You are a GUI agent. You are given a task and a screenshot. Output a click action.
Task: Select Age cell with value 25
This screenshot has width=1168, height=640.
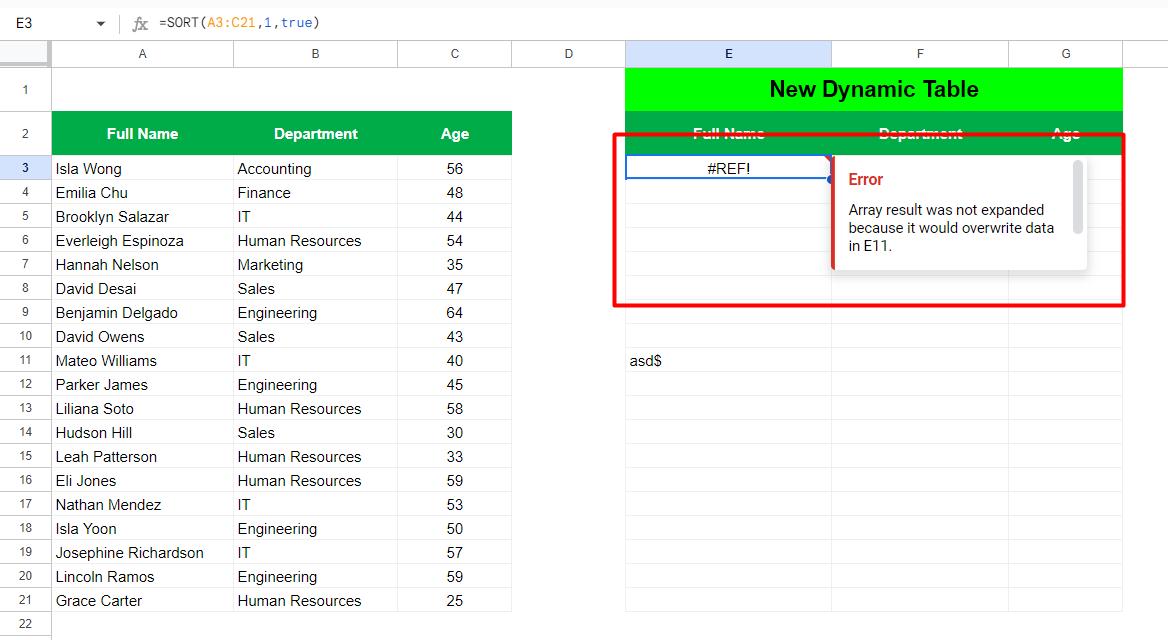tap(454, 601)
